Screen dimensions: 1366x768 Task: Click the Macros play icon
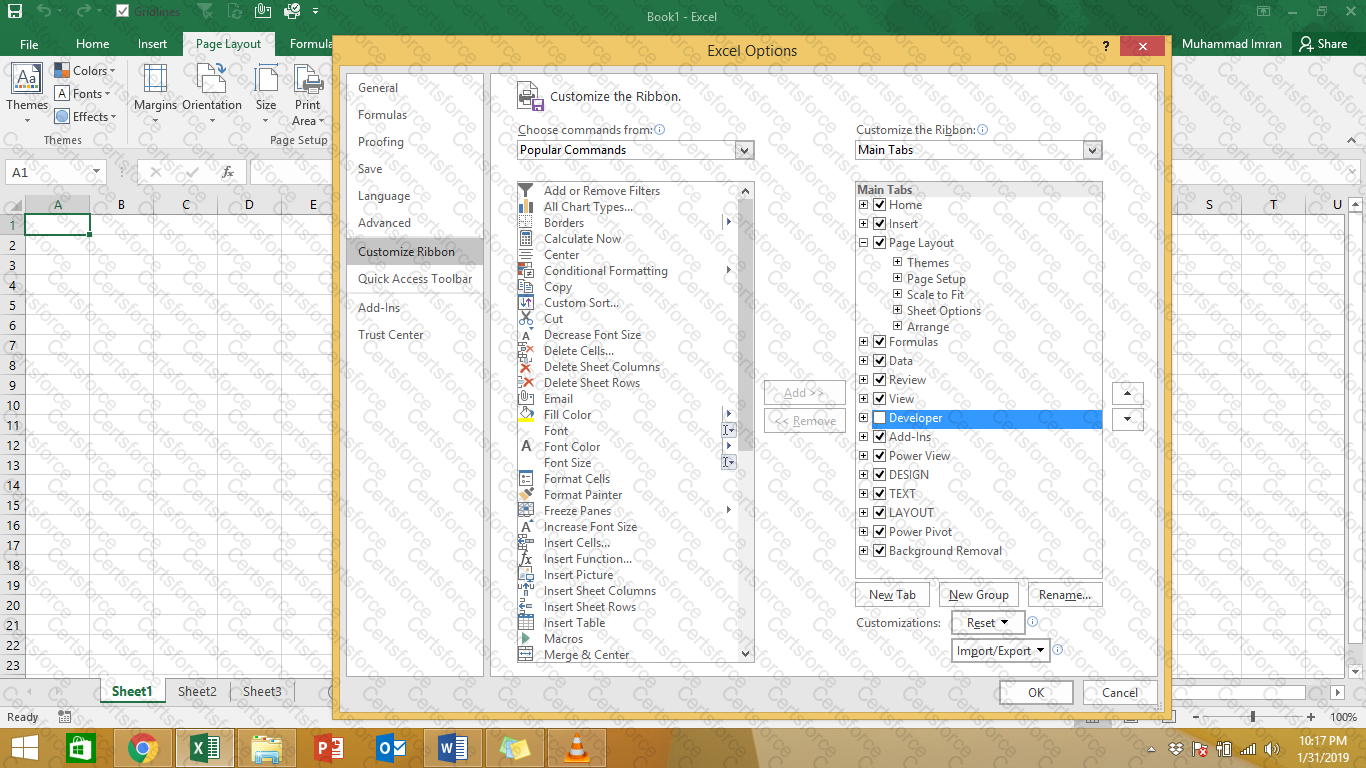coord(526,638)
